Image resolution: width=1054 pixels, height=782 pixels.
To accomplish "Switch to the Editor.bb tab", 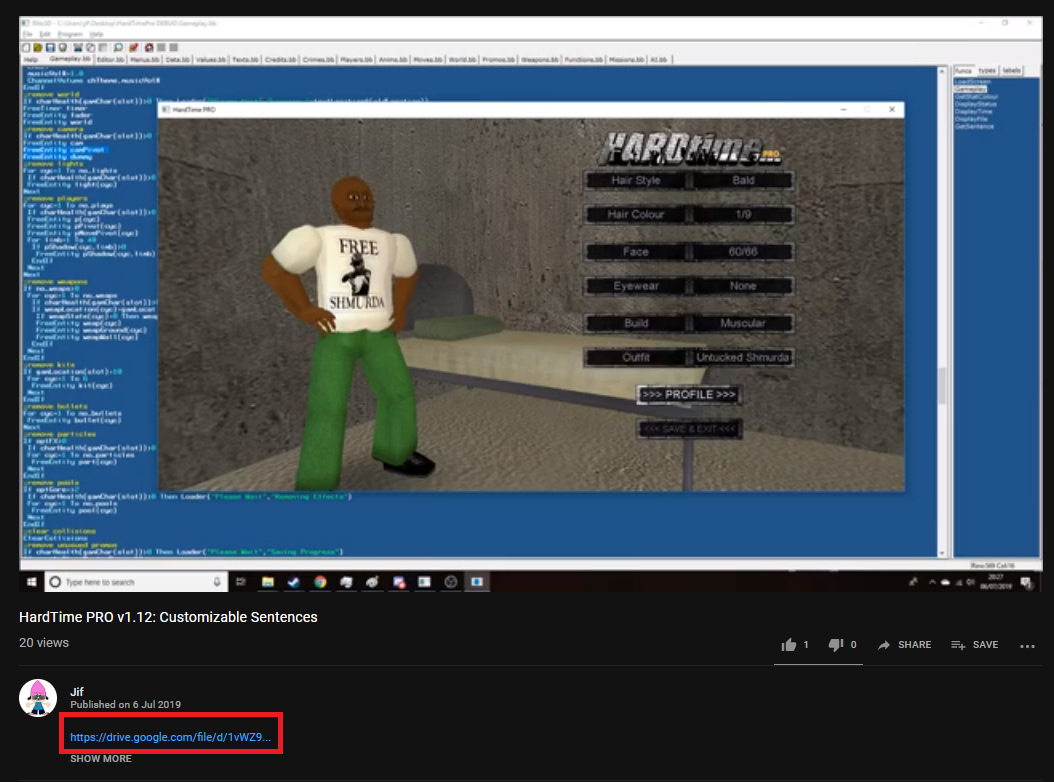I will (110, 59).
